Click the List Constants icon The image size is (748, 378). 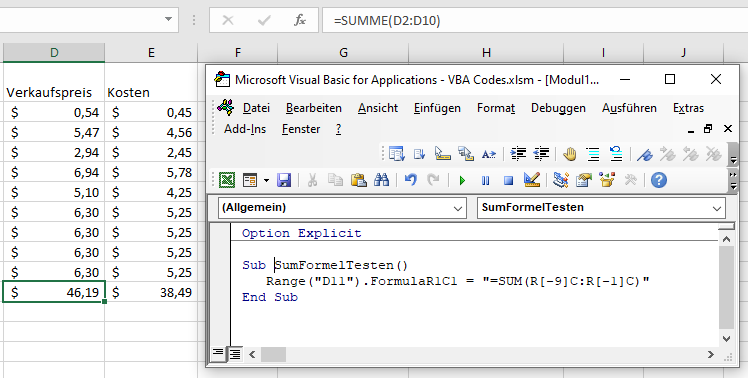point(419,154)
